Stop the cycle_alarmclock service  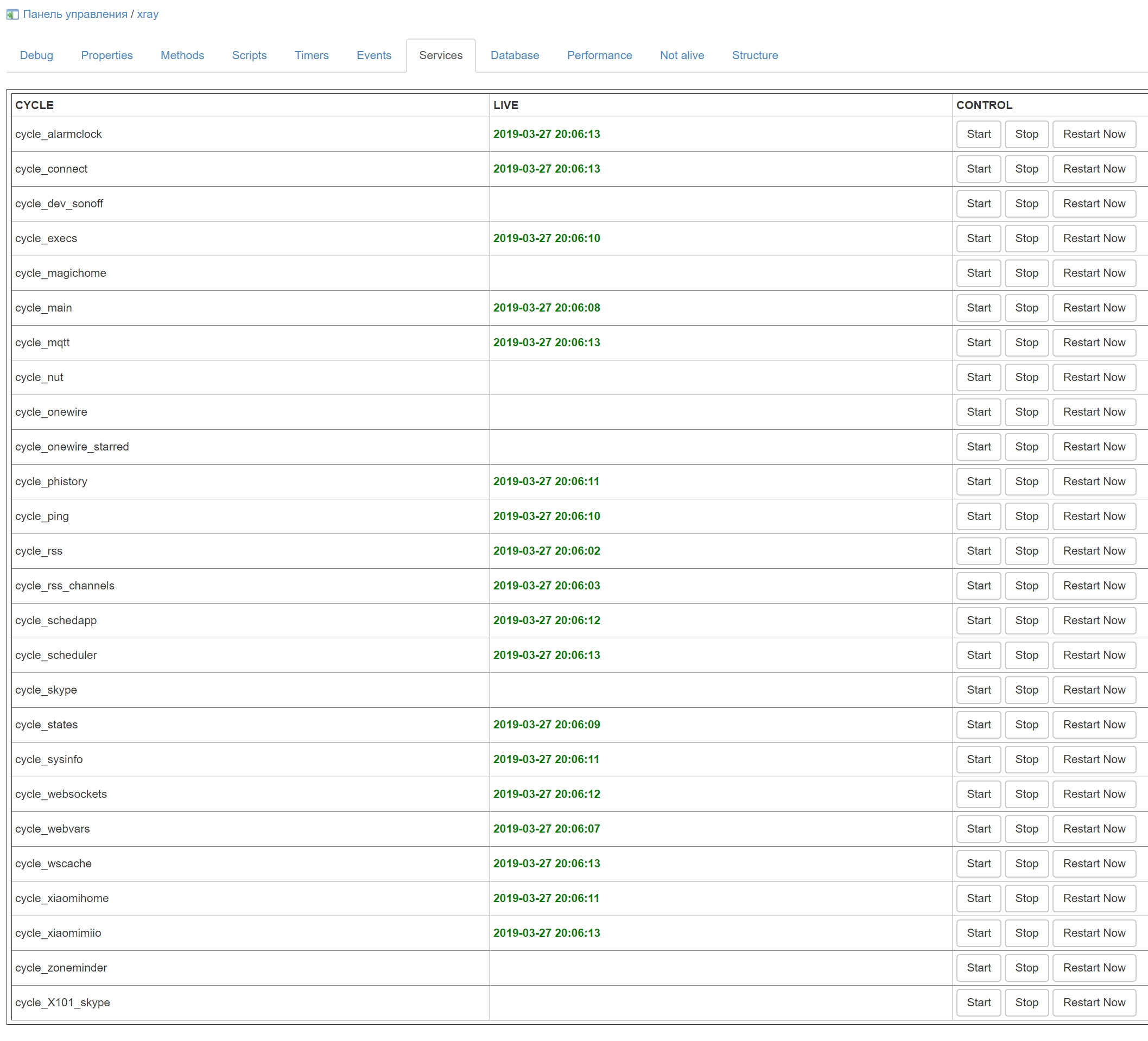point(1026,134)
